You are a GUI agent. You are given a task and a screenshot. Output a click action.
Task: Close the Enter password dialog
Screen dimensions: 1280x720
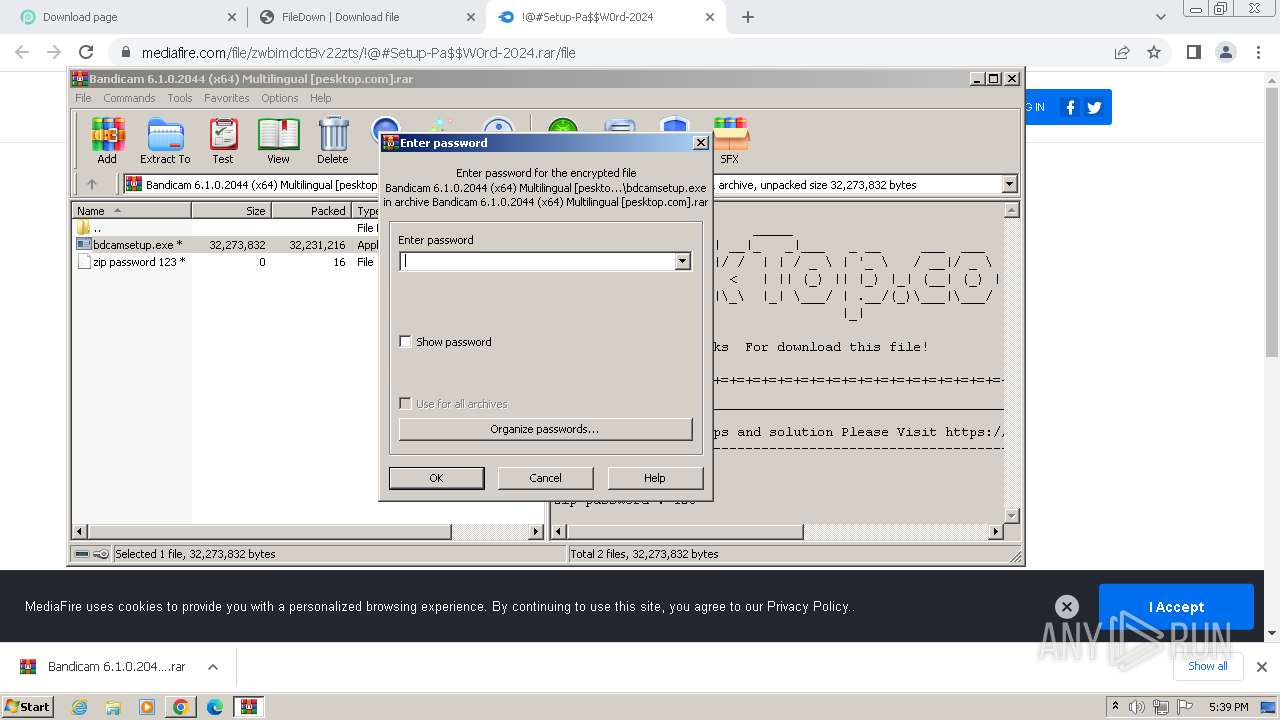(x=701, y=143)
